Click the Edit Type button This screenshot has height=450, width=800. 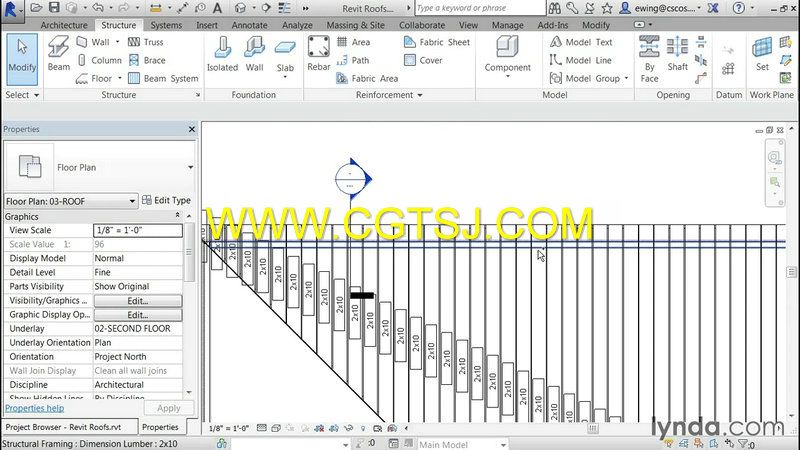[x=166, y=201]
